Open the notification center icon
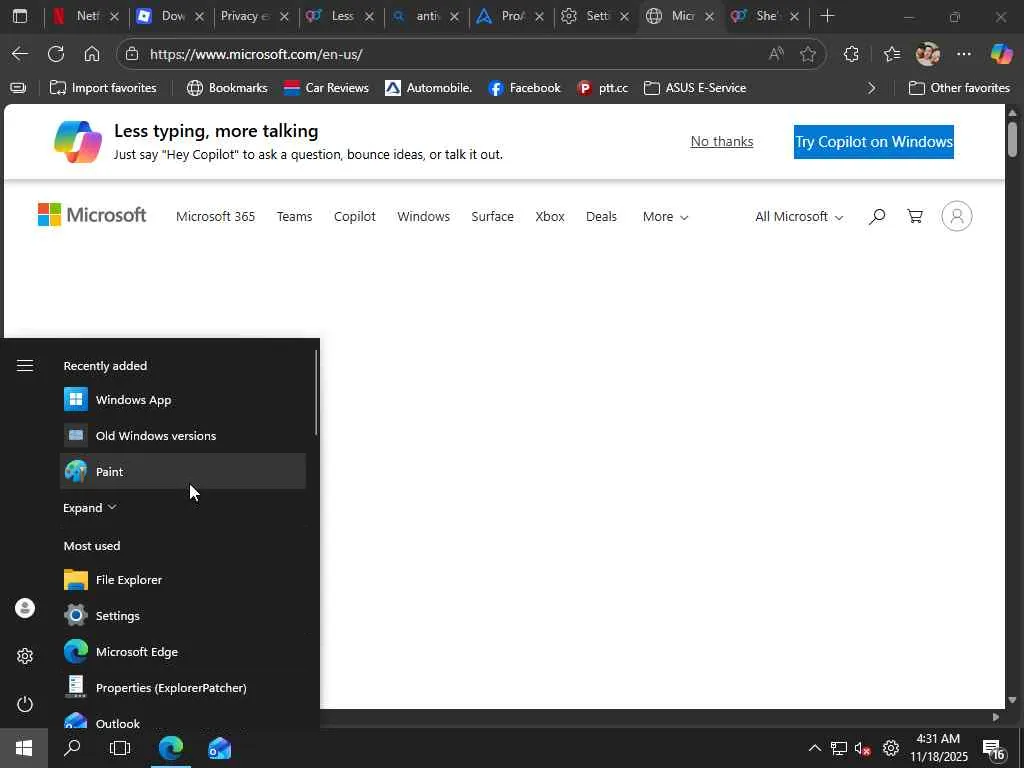Image resolution: width=1024 pixels, height=768 pixels. tap(994, 750)
